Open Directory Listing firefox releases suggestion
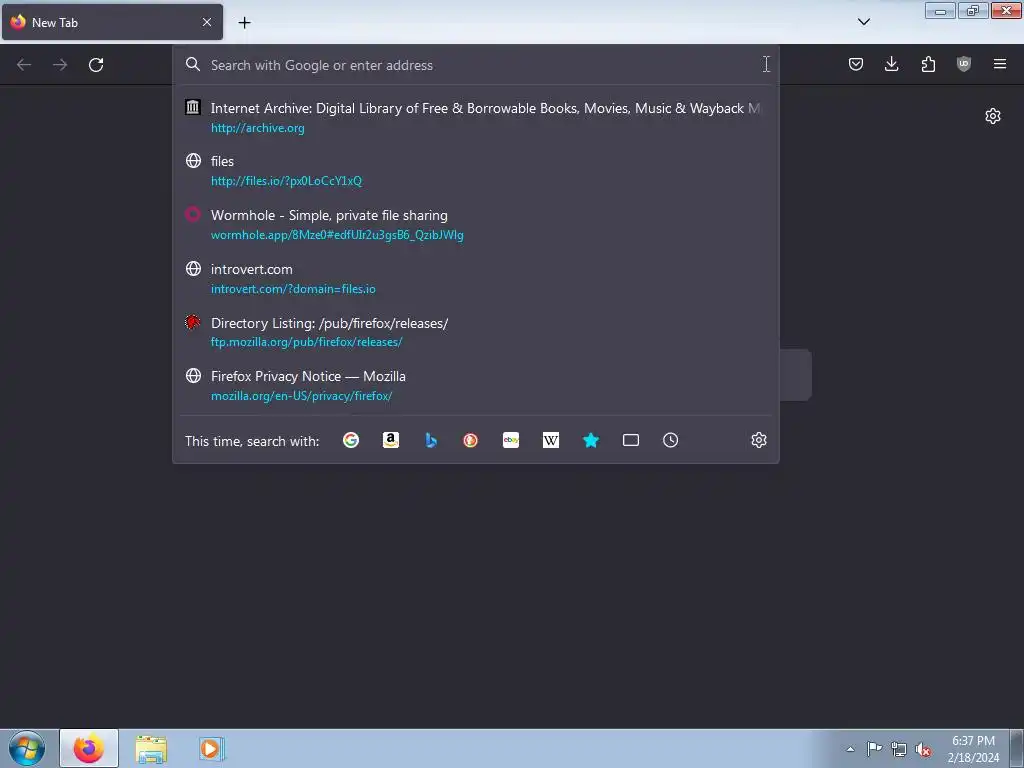Screen dimensions: 1024x768 [x=475, y=332]
